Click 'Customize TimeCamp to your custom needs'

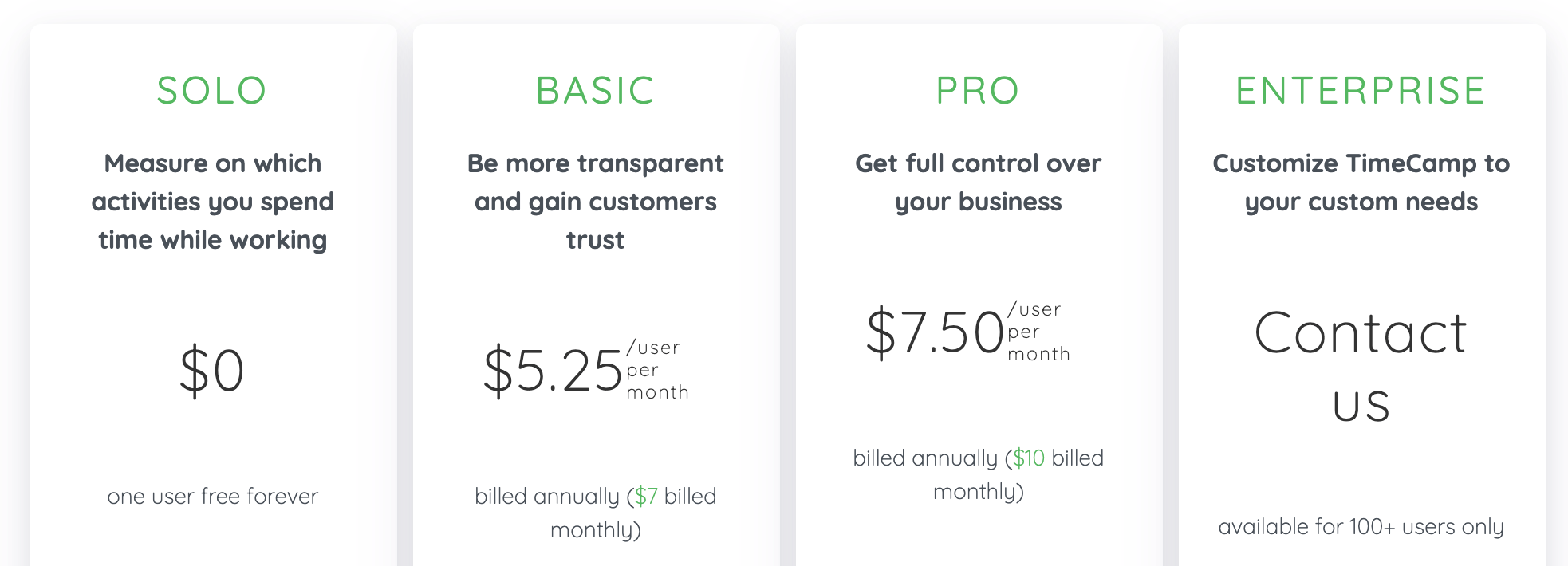(1361, 183)
